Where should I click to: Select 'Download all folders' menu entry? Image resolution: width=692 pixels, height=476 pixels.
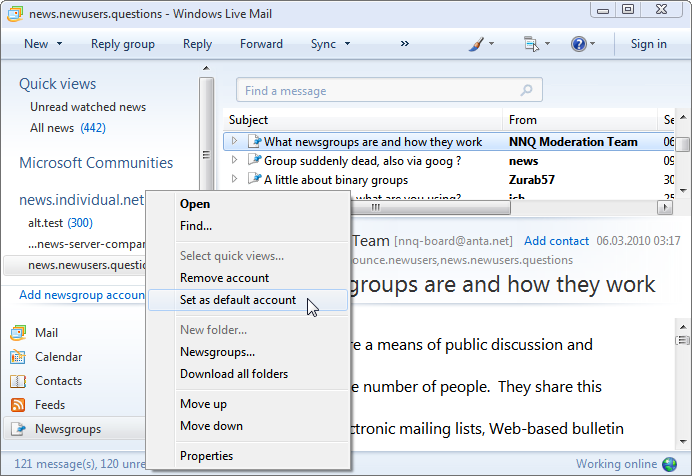pos(234,374)
